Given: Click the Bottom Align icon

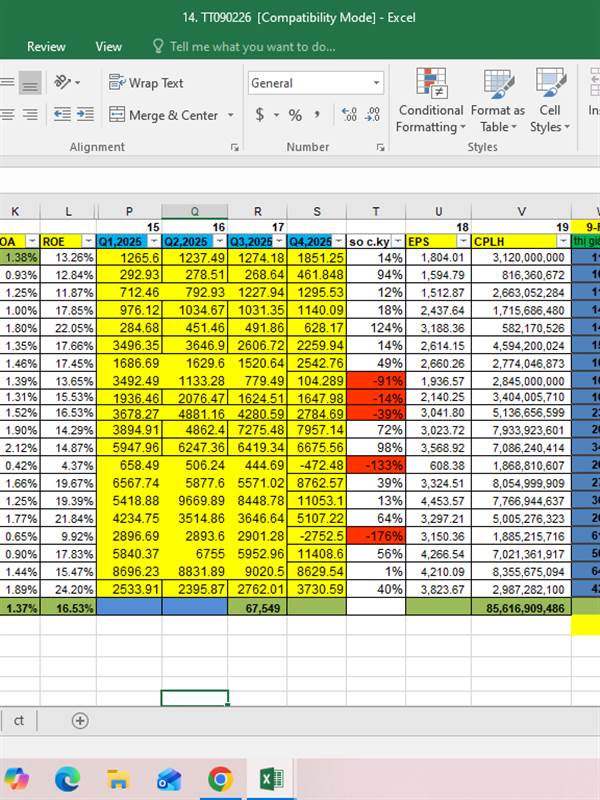Looking at the screenshot, I should (x=30, y=83).
